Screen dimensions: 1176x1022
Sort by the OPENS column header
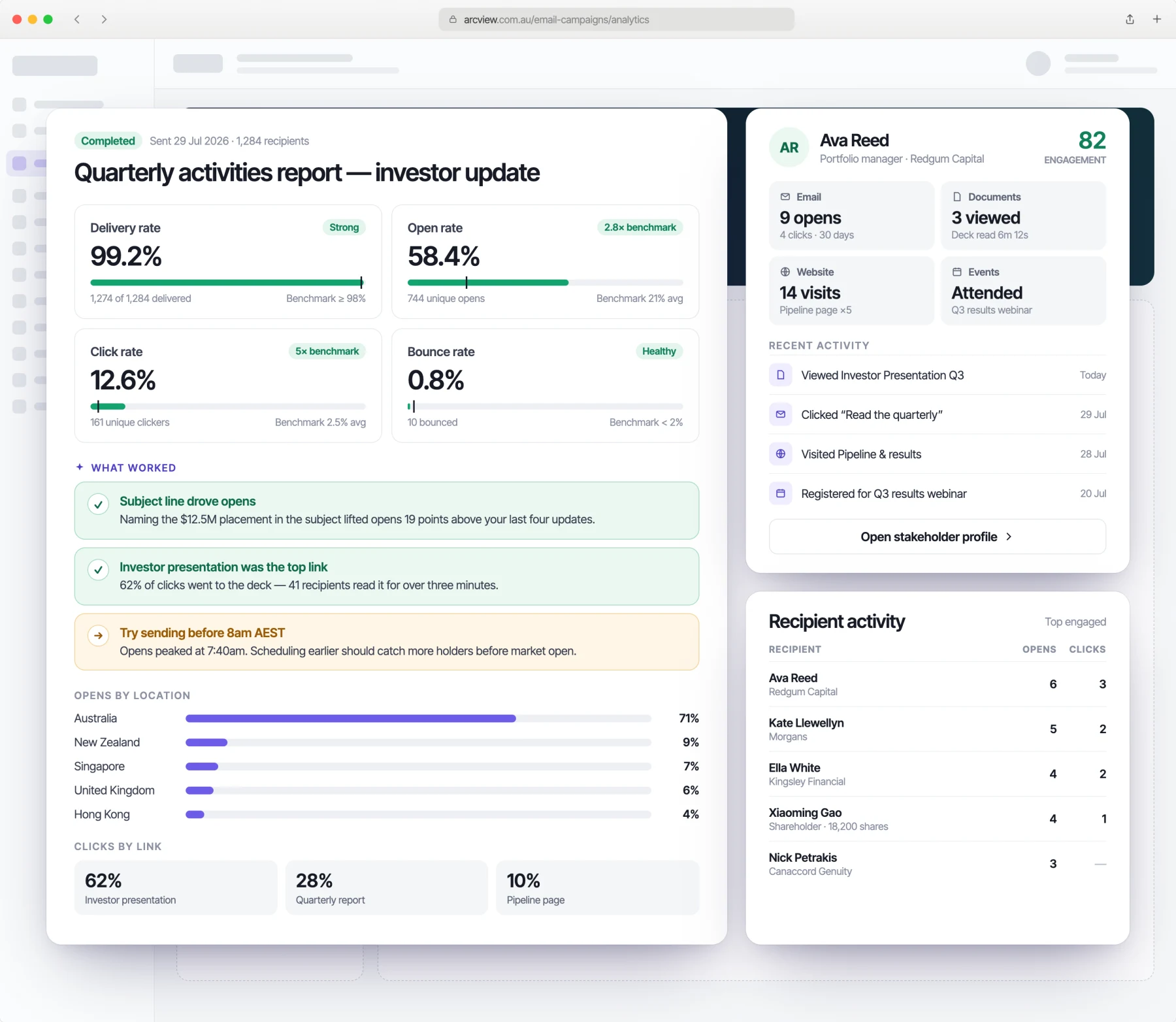[1039, 649]
